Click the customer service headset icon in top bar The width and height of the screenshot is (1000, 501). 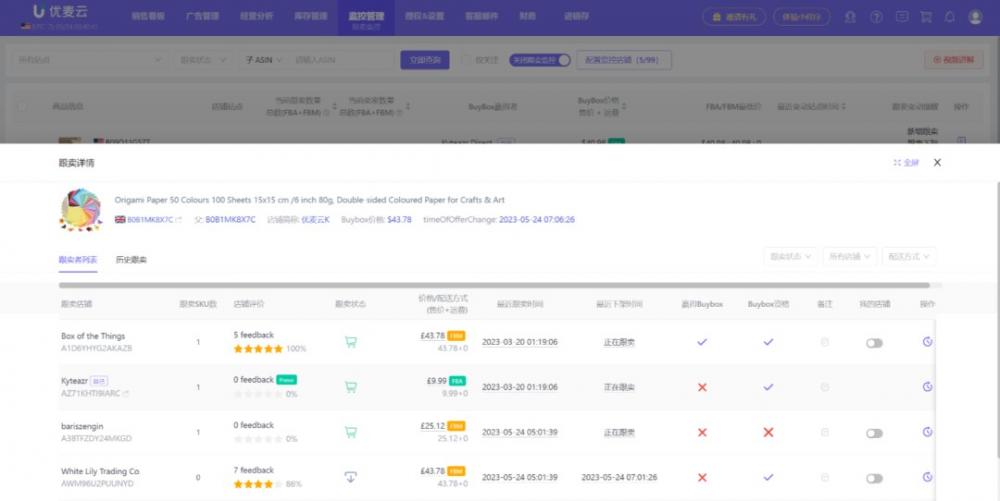pos(850,17)
